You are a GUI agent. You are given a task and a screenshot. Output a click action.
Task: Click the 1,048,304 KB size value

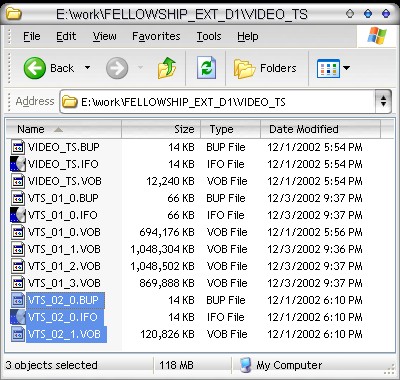tap(162, 249)
